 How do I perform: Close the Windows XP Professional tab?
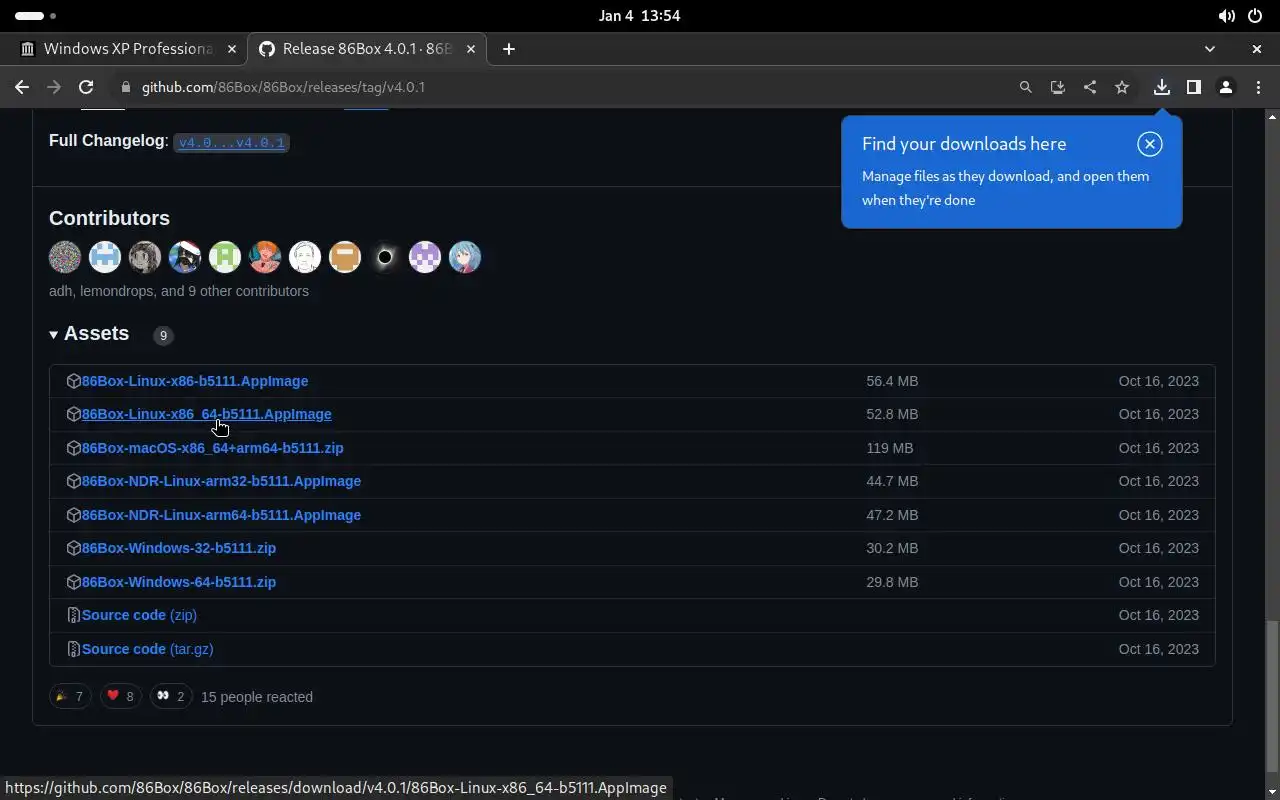[x=231, y=48]
